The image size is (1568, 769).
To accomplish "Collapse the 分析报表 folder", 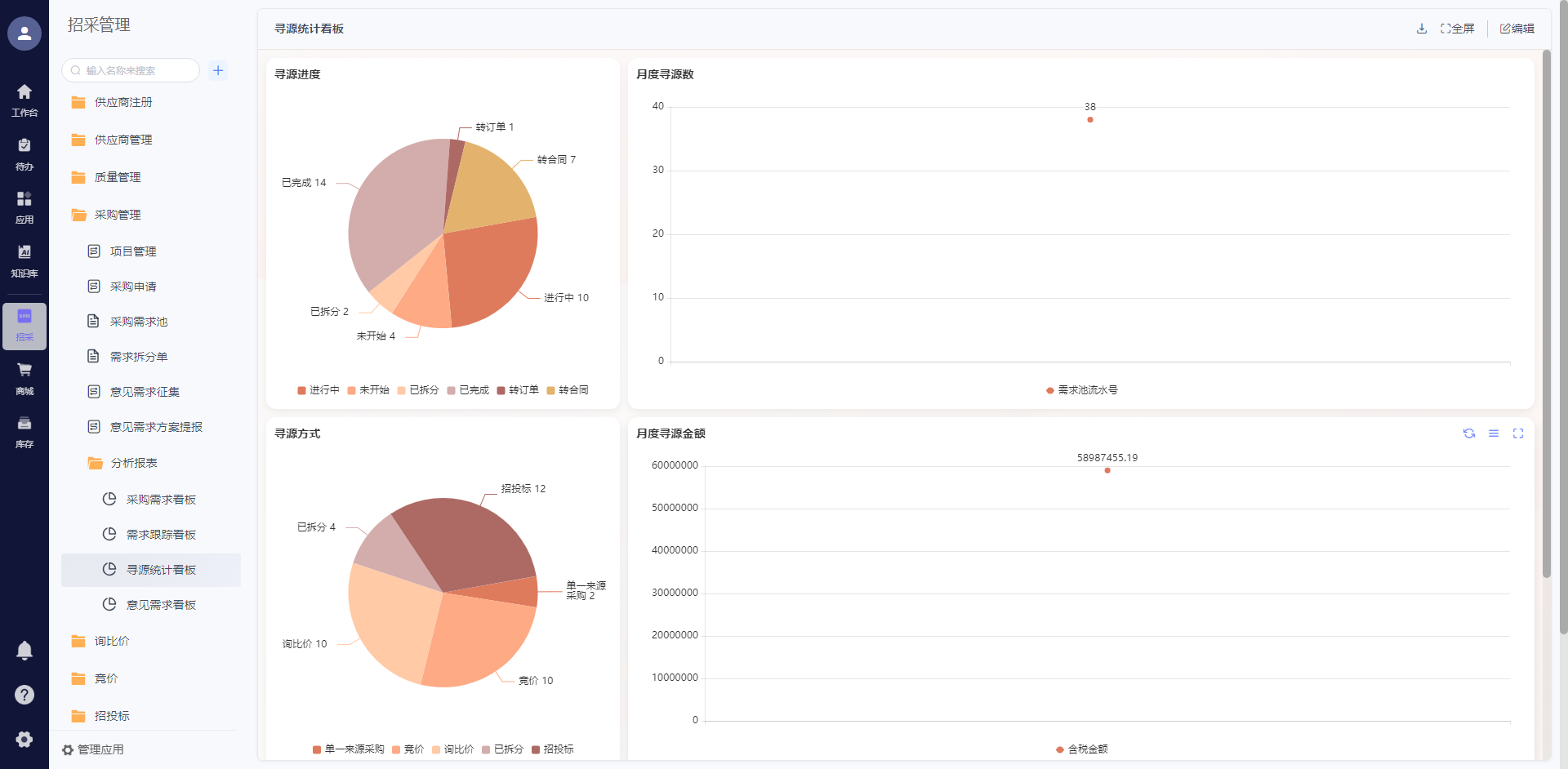I will coord(133,463).
